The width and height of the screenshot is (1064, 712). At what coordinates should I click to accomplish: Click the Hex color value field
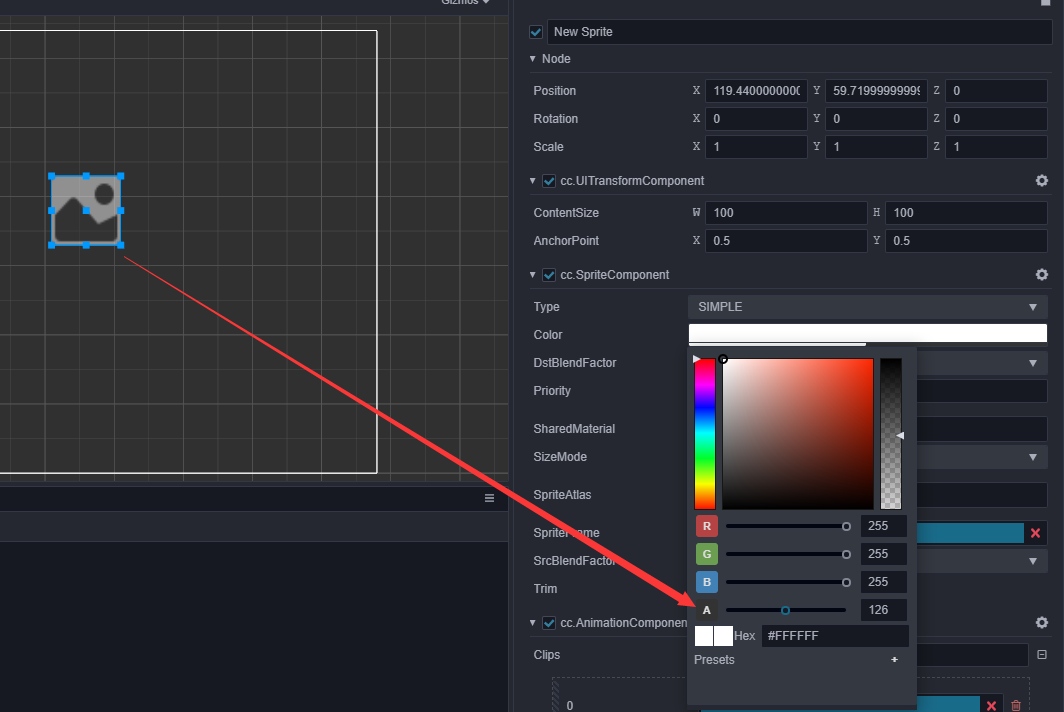pos(835,636)
